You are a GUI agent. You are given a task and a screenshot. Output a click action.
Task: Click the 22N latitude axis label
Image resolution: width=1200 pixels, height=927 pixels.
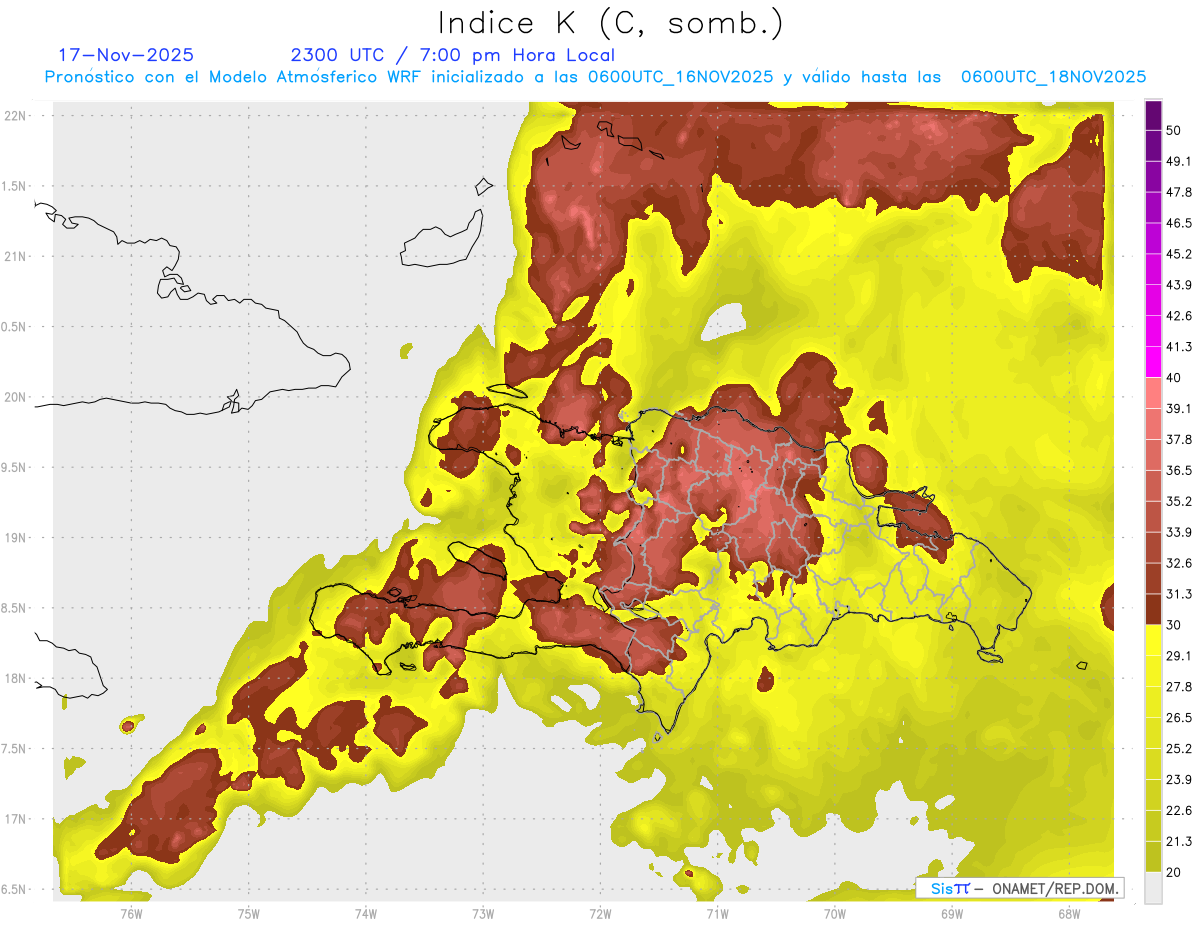tap(17, 115)
